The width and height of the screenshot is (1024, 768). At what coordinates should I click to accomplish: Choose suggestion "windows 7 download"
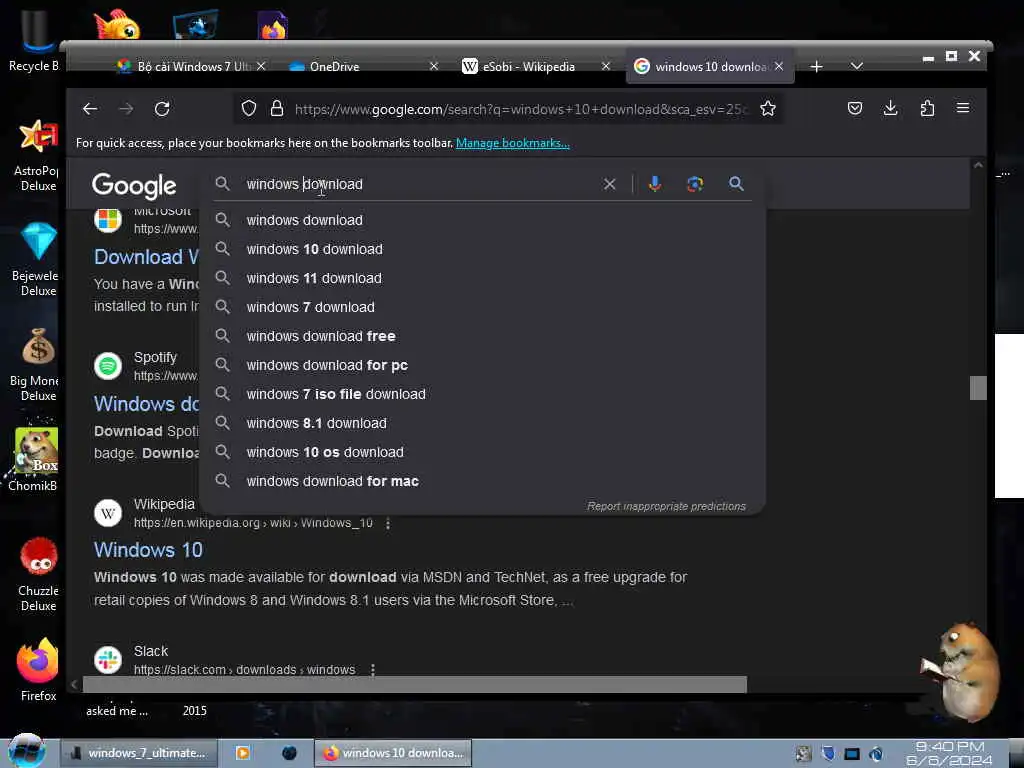(x=483, y=307)
